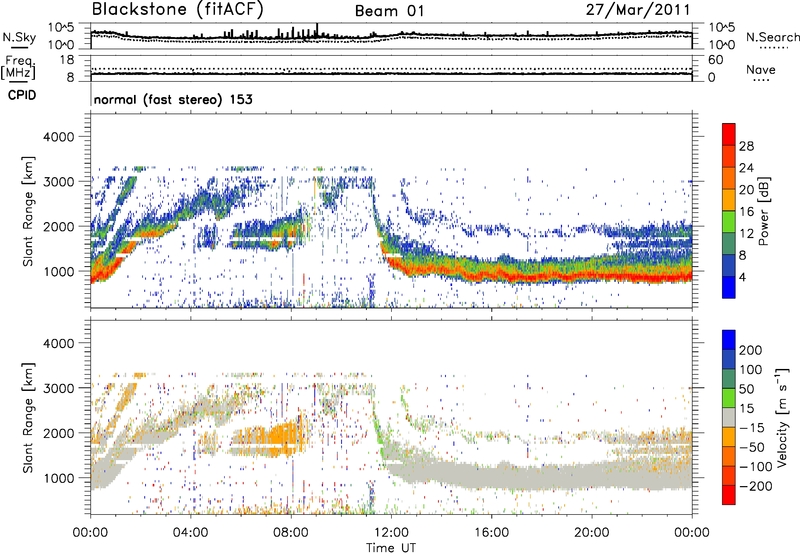Click the 'N.Search' legend label
The image size is (800, 554).
click(x=772, y=37)
